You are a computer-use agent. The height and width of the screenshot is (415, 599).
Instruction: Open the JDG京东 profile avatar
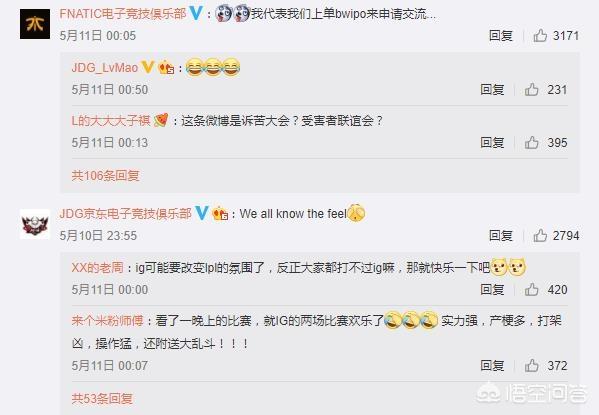[35, 224]
